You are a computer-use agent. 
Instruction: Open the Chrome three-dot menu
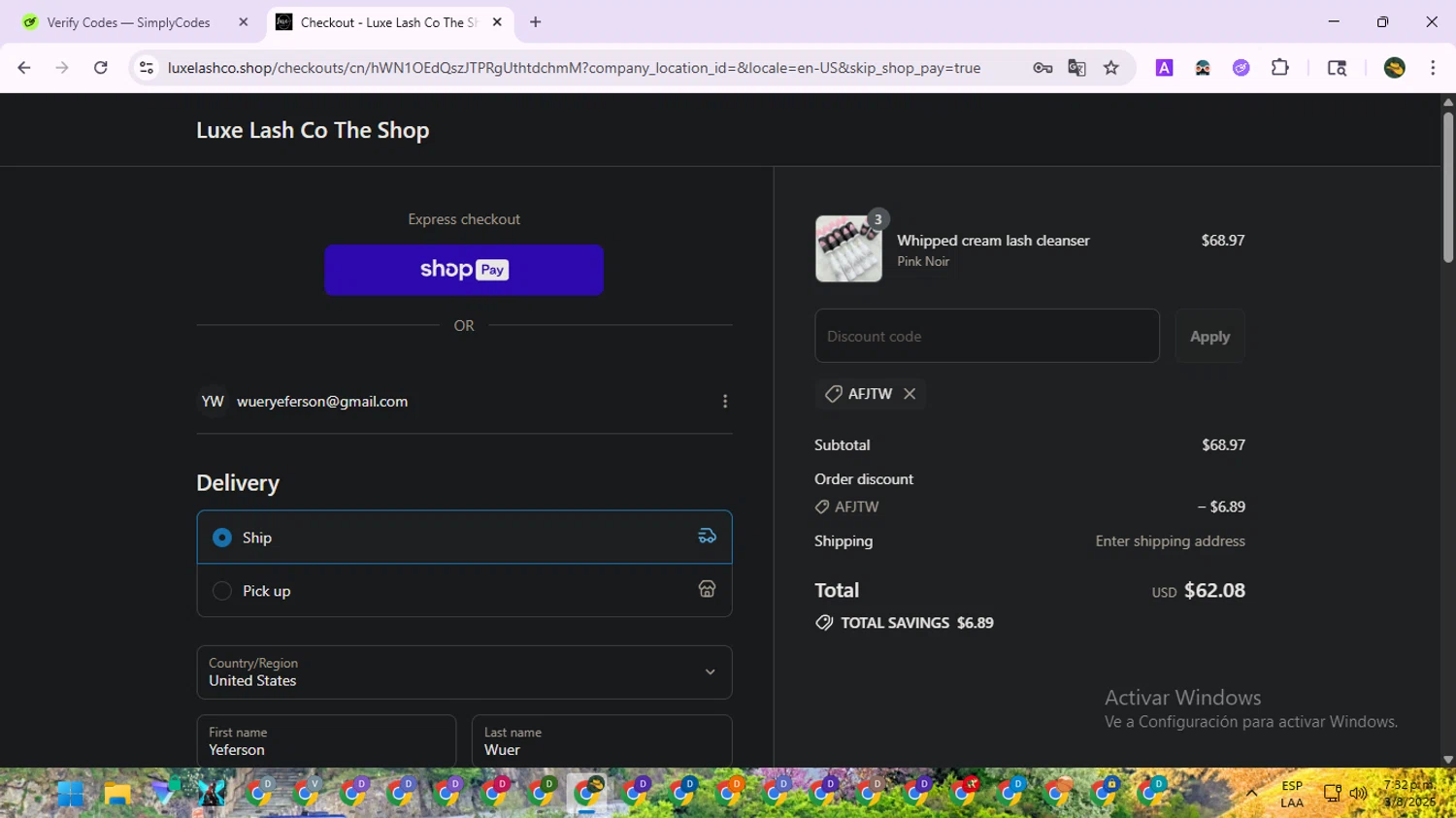pyautogui.click(x=1433, y=68)
